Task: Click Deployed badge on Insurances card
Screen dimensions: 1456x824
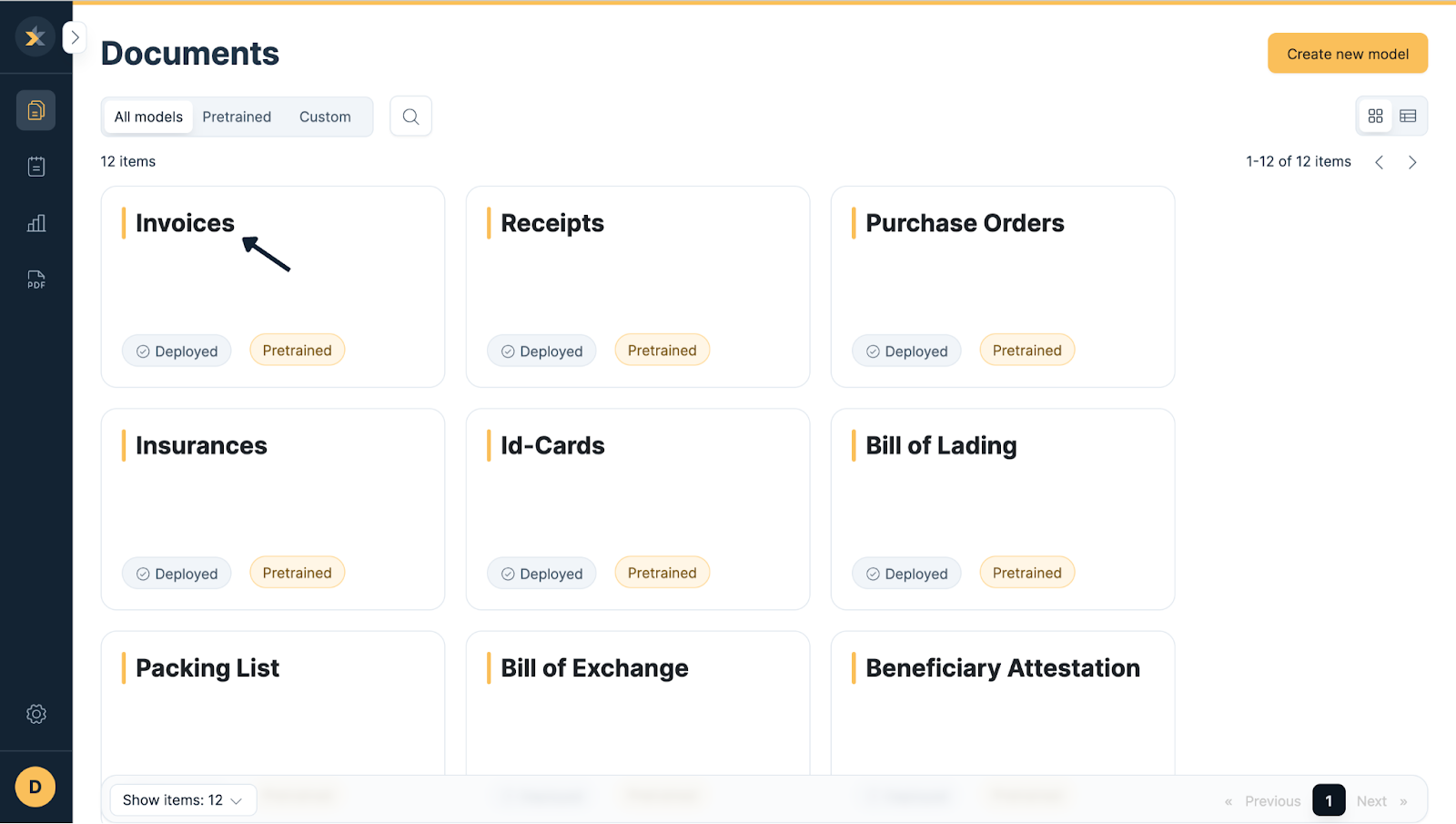Action: click(177, 574)
